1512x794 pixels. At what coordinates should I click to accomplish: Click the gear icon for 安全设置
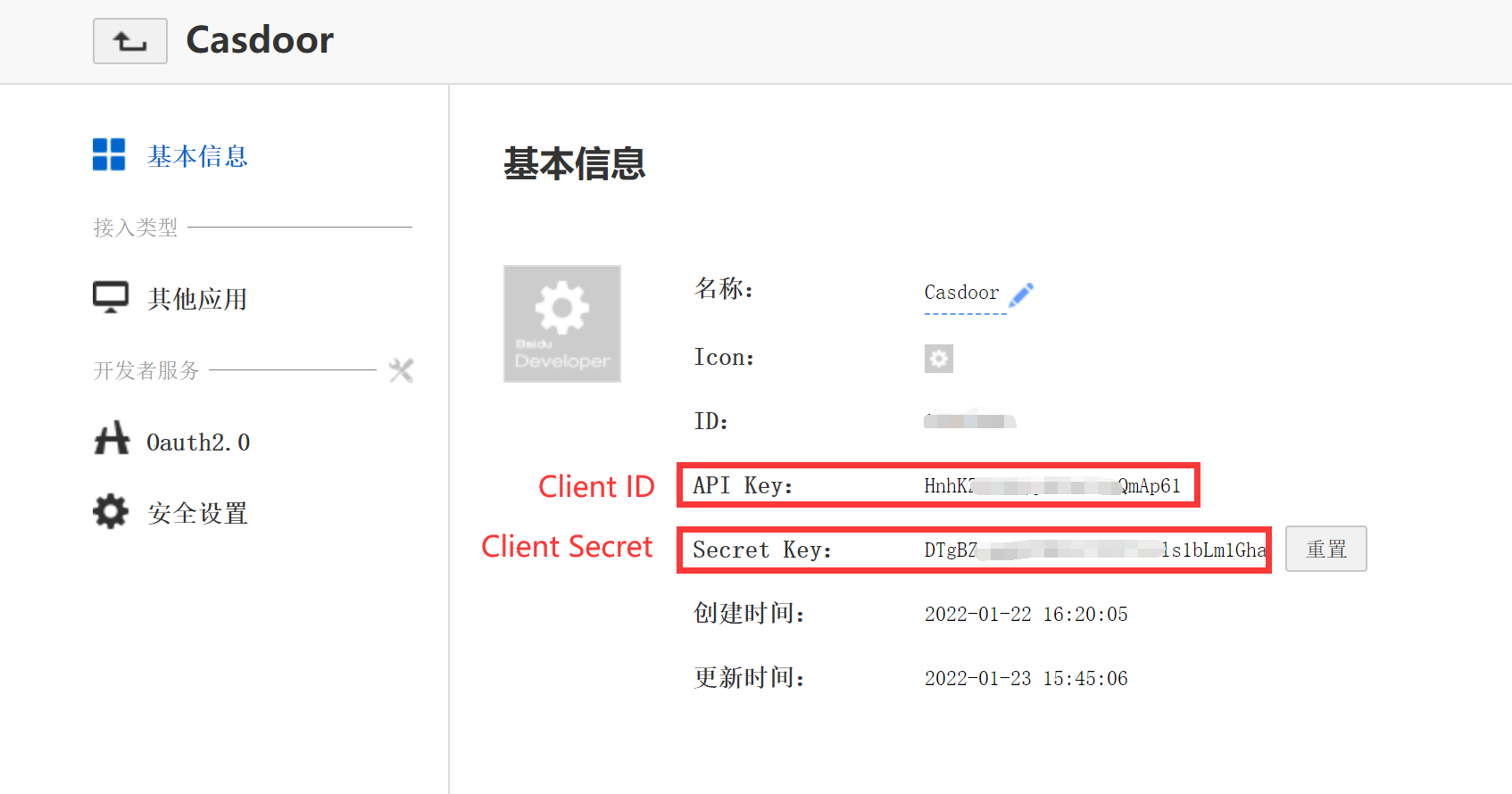tap(111, 512)
